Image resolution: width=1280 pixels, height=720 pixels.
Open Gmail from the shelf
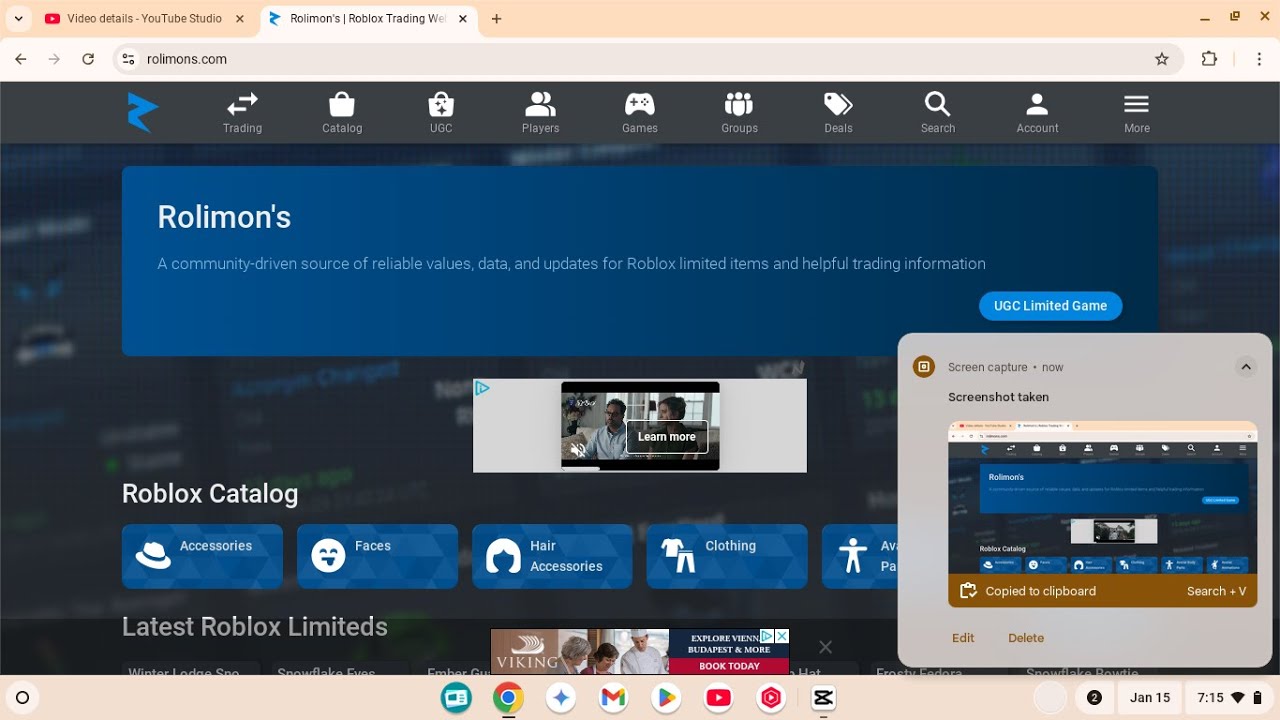(613, 698)
